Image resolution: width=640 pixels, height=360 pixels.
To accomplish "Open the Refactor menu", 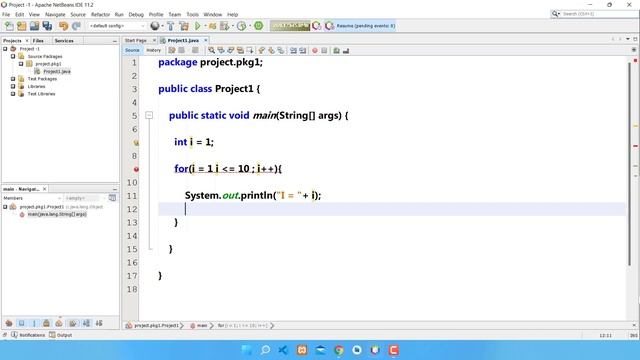I will (100, 14).
